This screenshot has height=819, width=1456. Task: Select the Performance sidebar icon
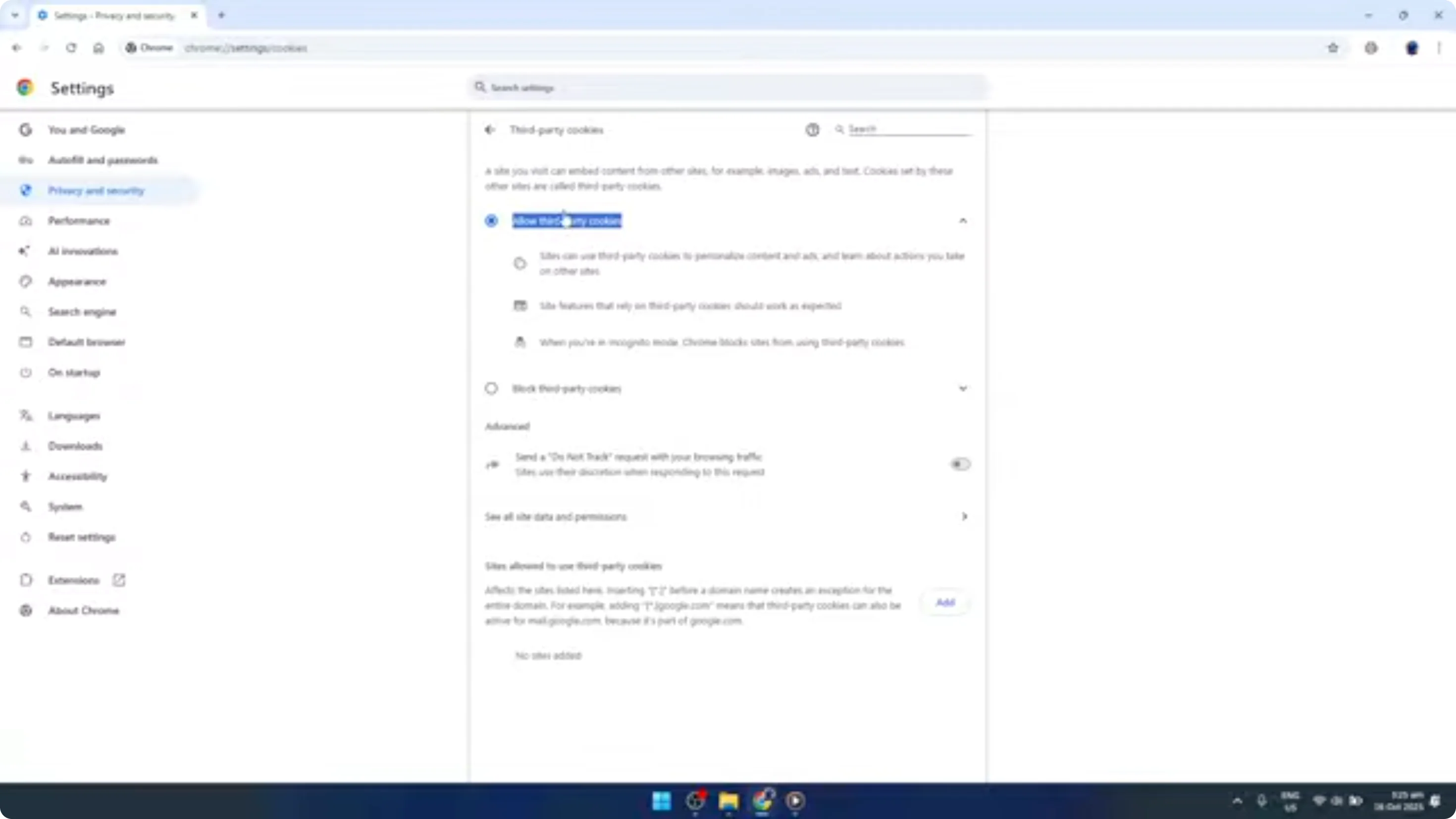(x=26, y=221)
